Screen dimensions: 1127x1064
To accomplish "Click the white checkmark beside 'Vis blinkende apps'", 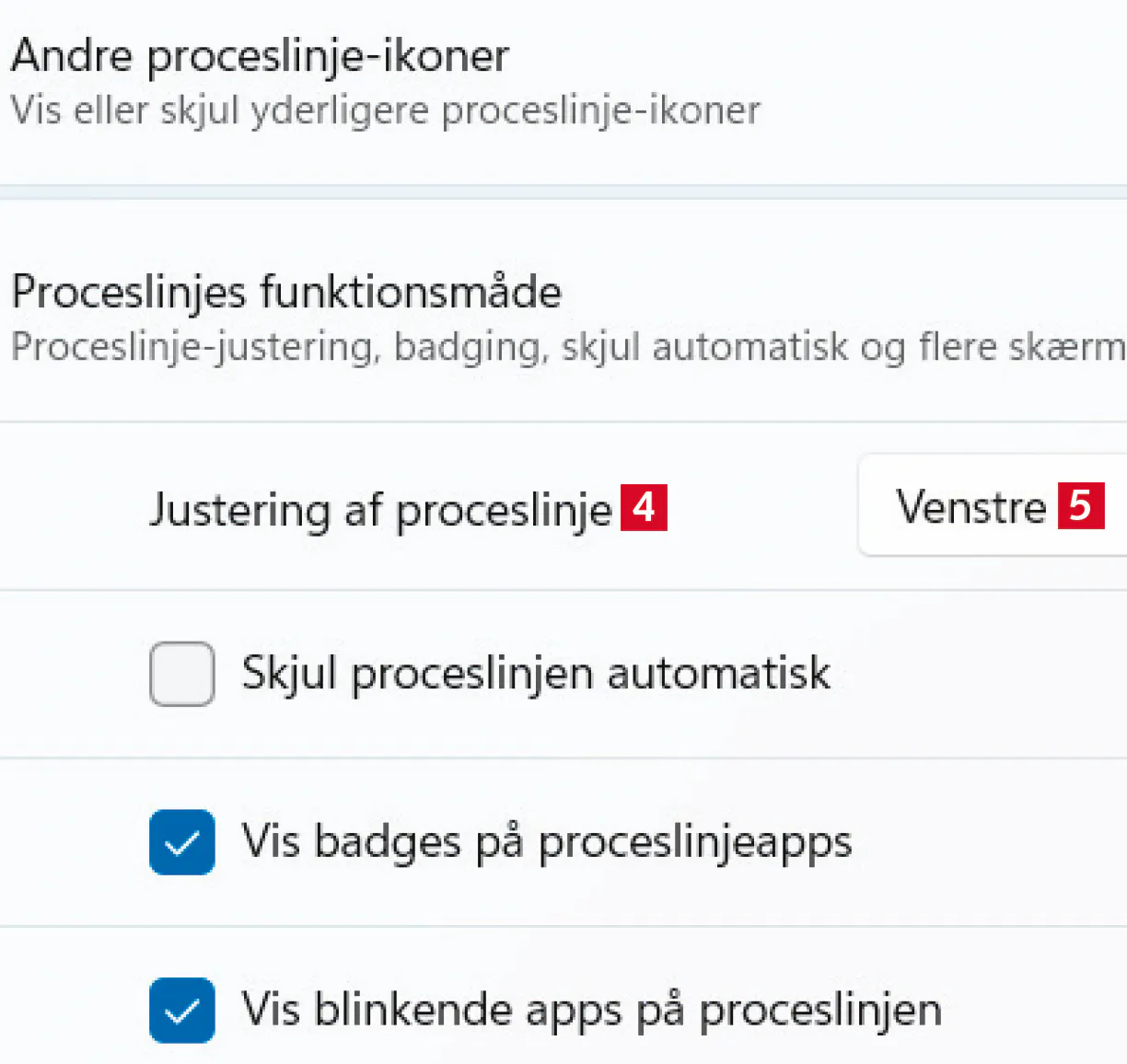I will point(182,1010).
